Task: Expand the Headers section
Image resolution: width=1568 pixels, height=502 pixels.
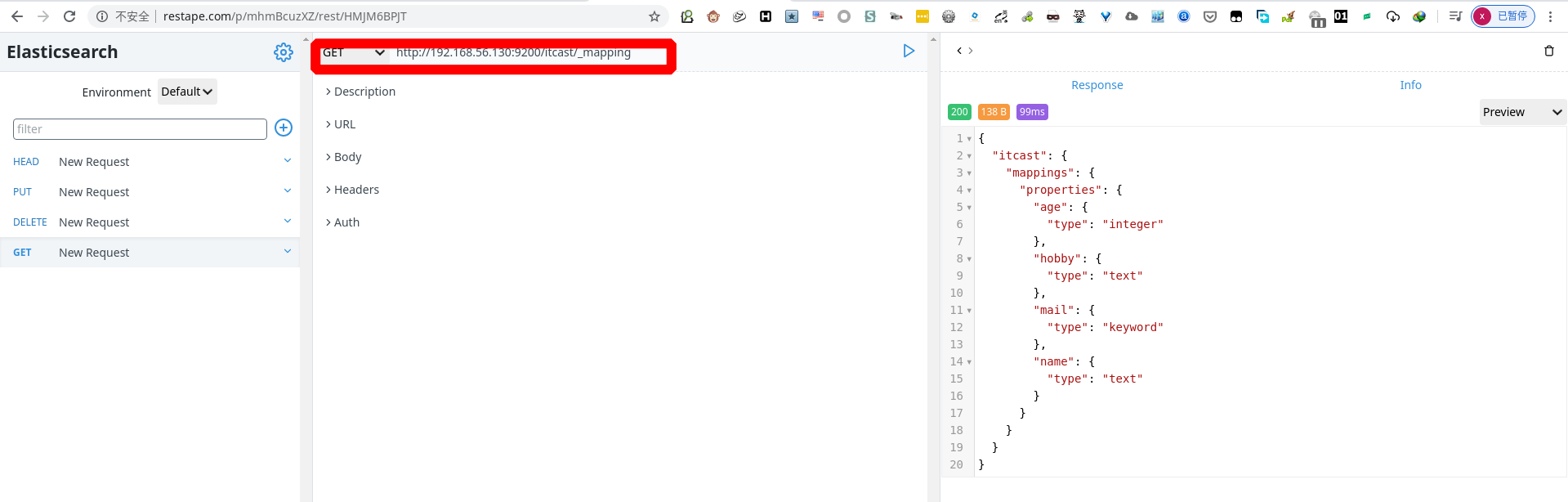Action: pos(352,190)
